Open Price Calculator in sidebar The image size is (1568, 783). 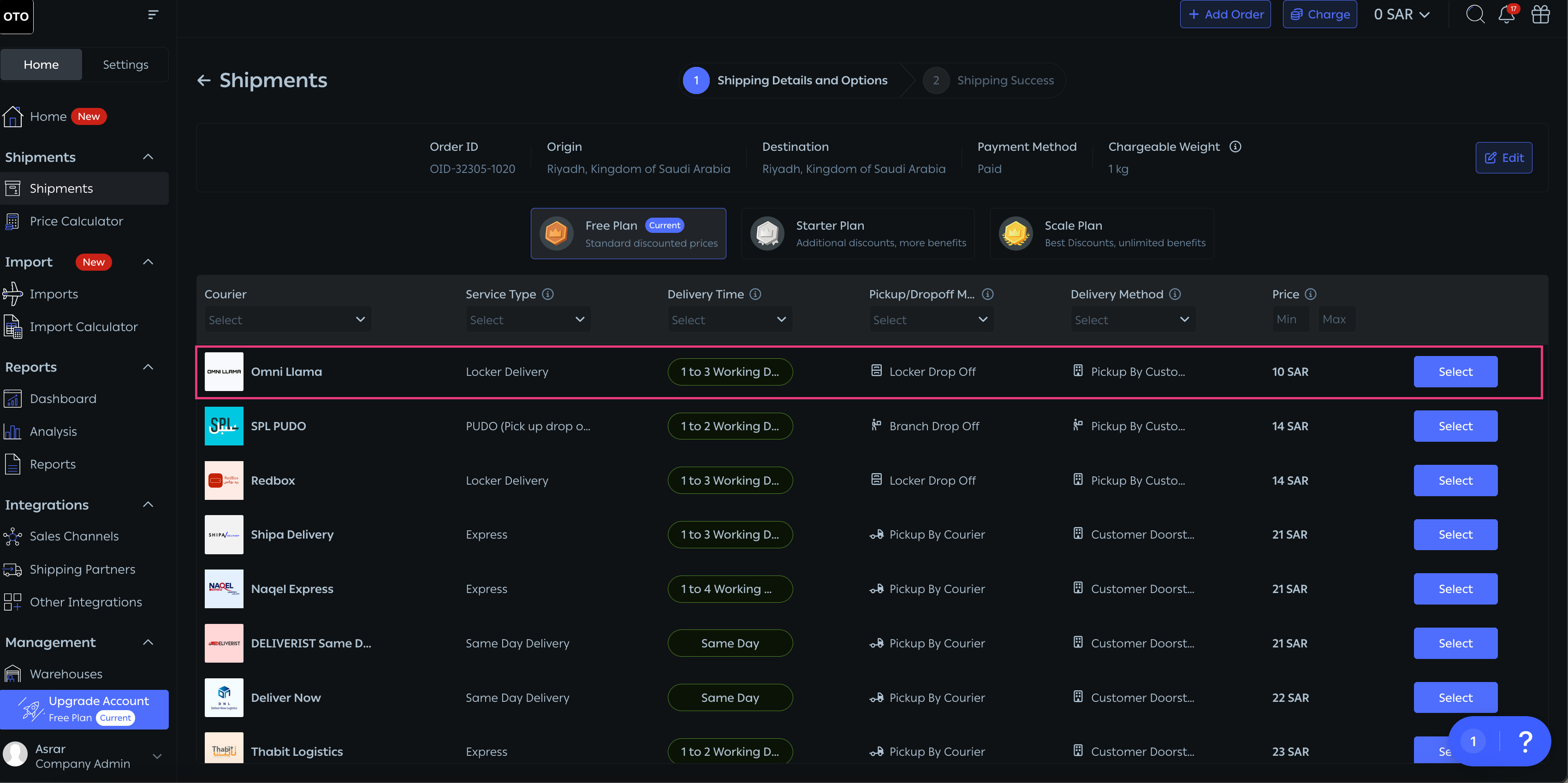click(76, 221)
